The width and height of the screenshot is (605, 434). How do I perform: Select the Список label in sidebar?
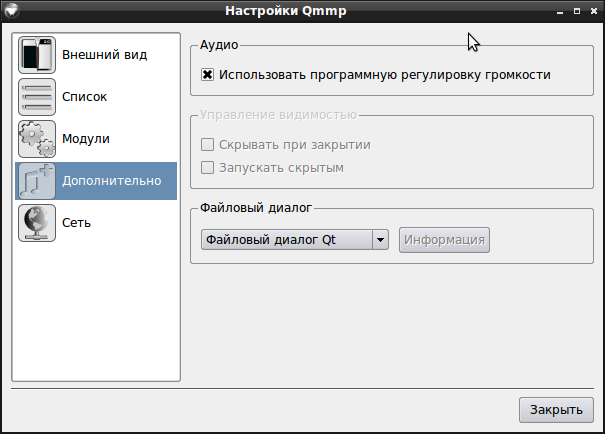[x=84, y=97]
